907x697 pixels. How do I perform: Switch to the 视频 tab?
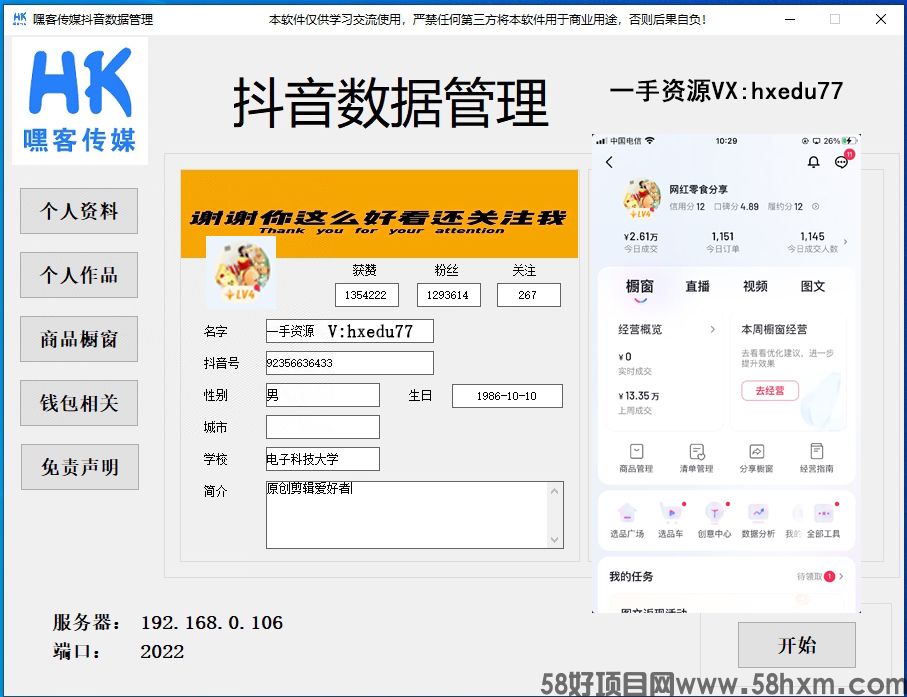[755, 286]
